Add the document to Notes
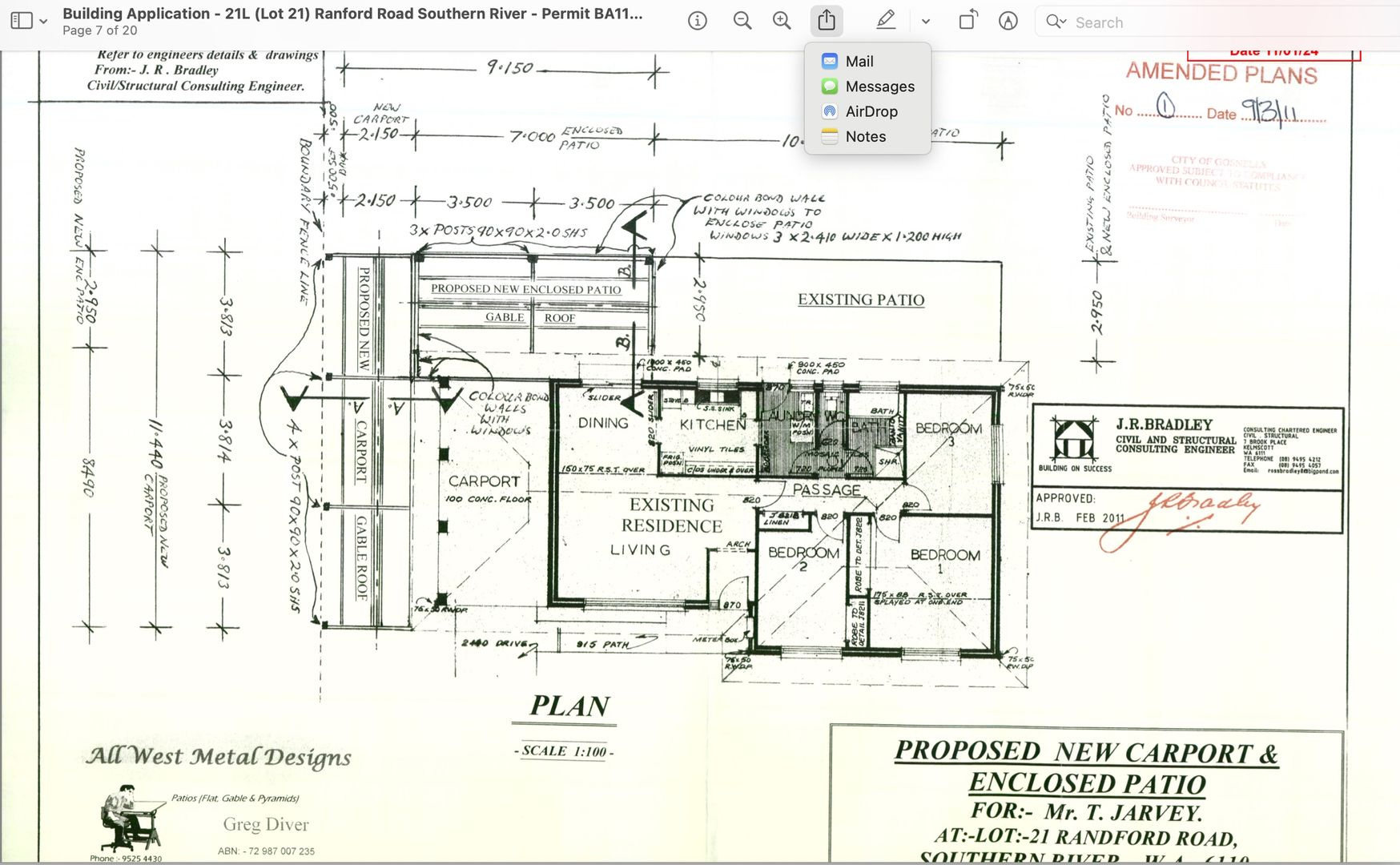This screenshot has width=1400, height=865. click(x=867, y=136)
